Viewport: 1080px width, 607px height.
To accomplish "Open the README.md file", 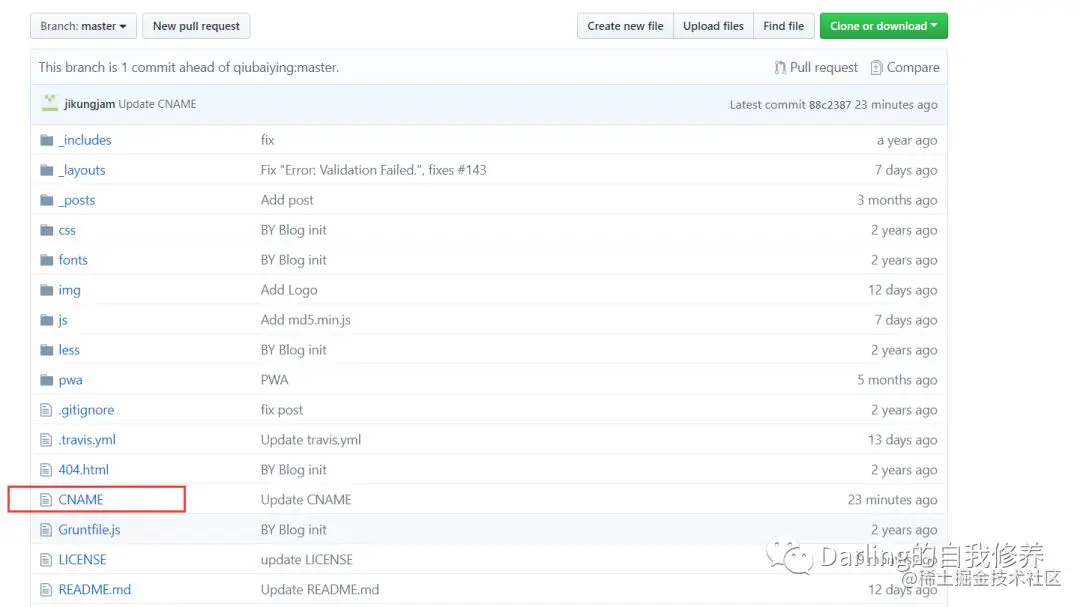I will coord(94,590).
